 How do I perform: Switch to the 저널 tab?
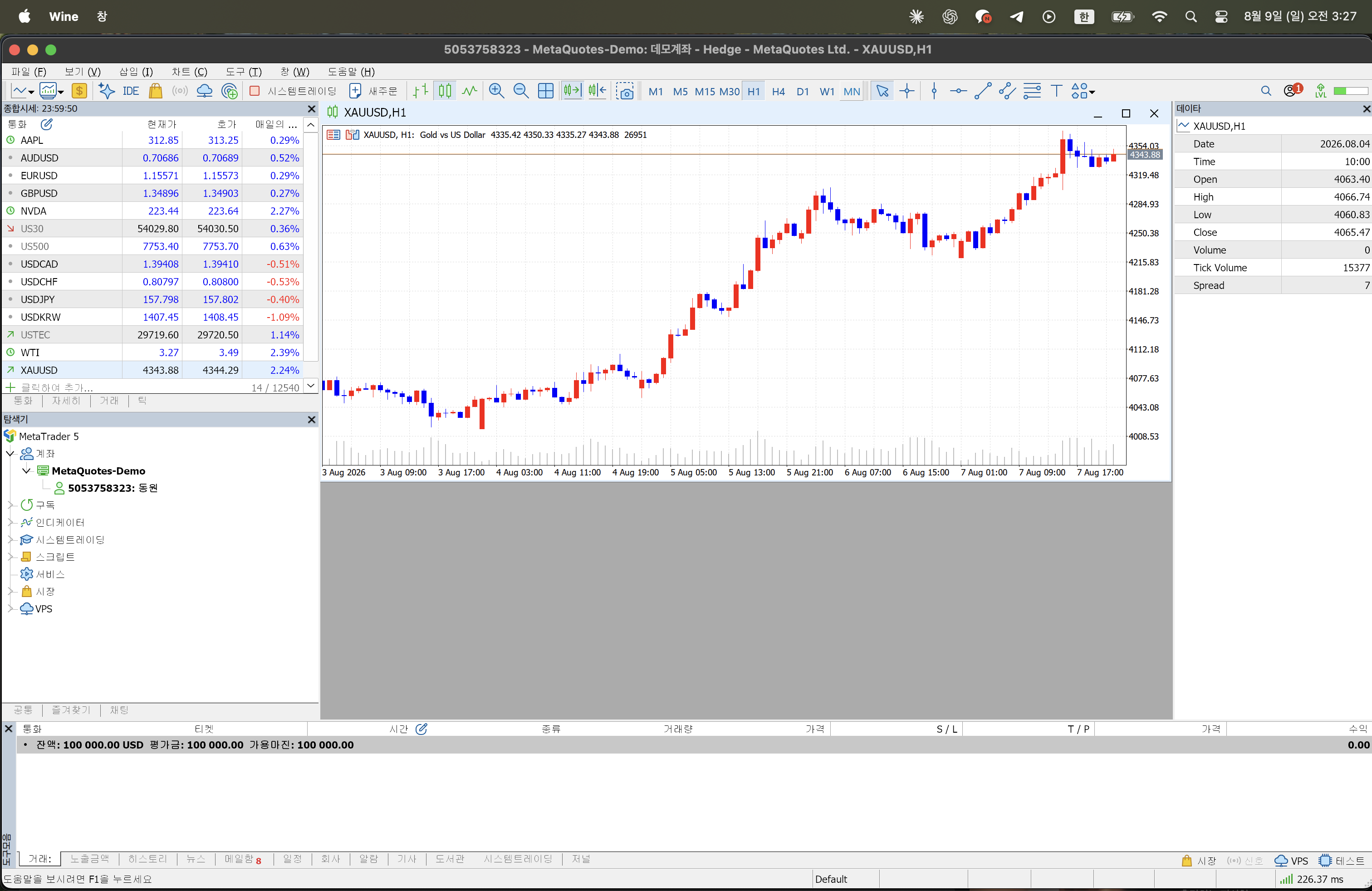point(581,859)
